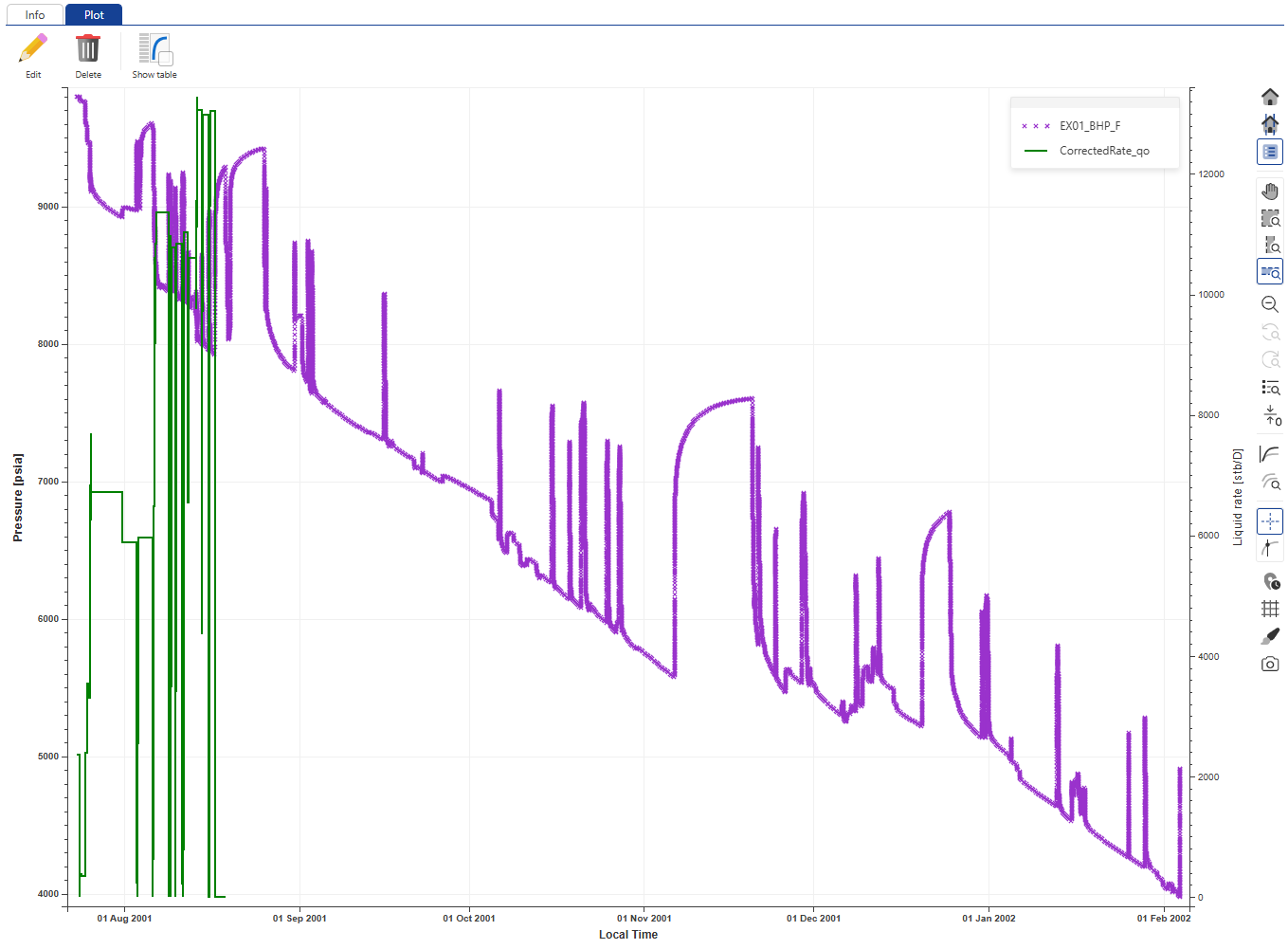1288x949 pixels.
Task: Click the EX01_BHP_F legend entry
Action: click(x=1089, y=126)
